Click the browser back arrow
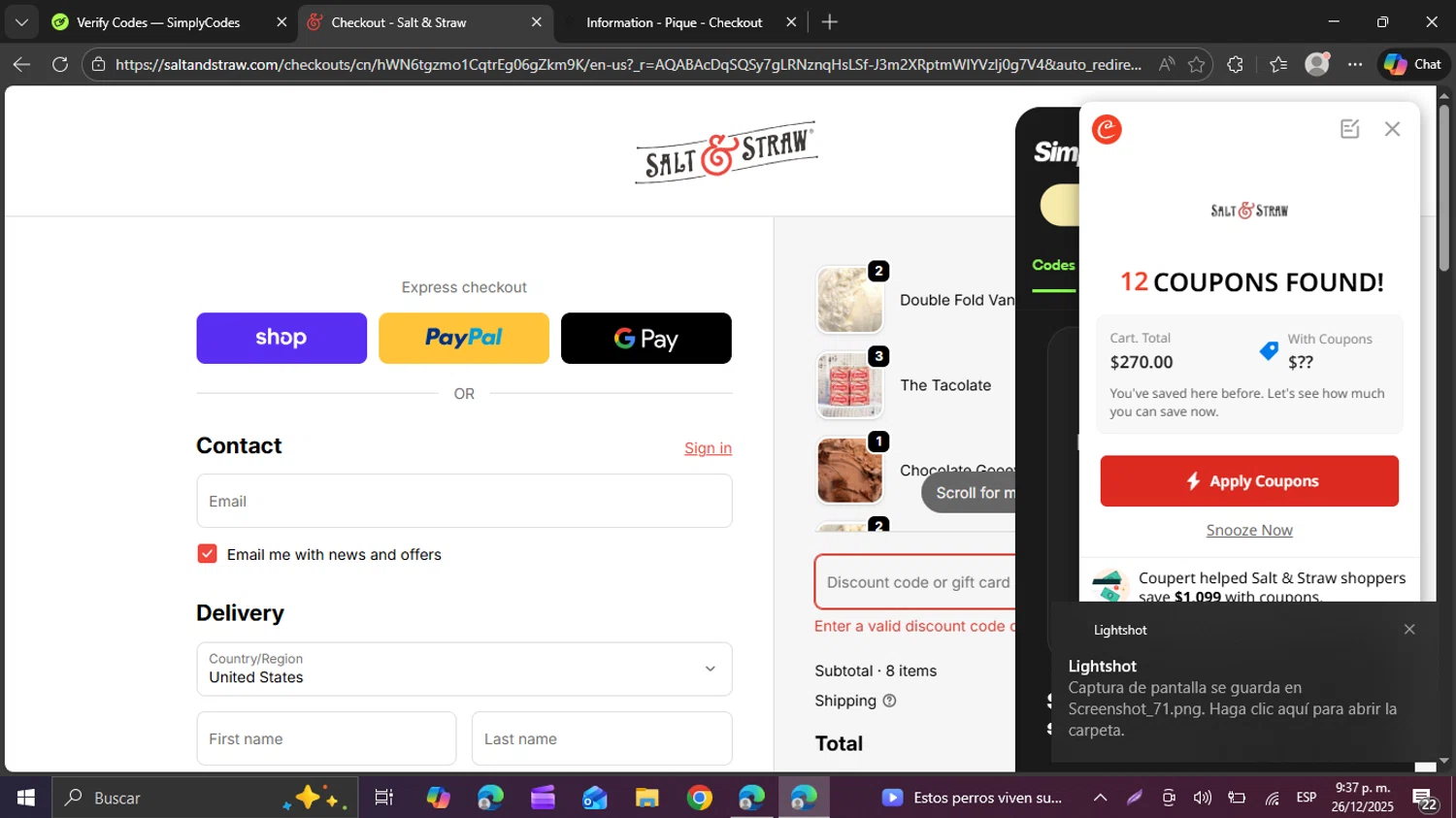 point(21,64)
